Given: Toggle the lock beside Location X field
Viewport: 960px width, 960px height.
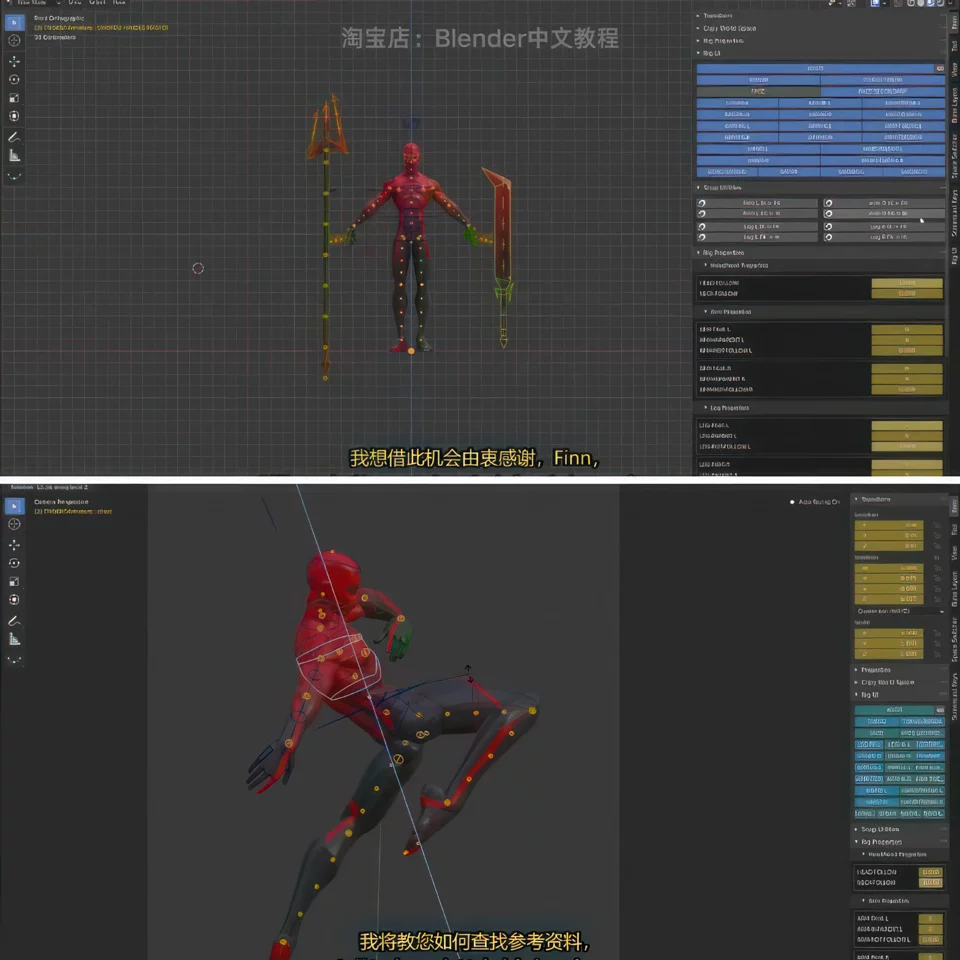Looking at the screenshot, I should (937, 525).
